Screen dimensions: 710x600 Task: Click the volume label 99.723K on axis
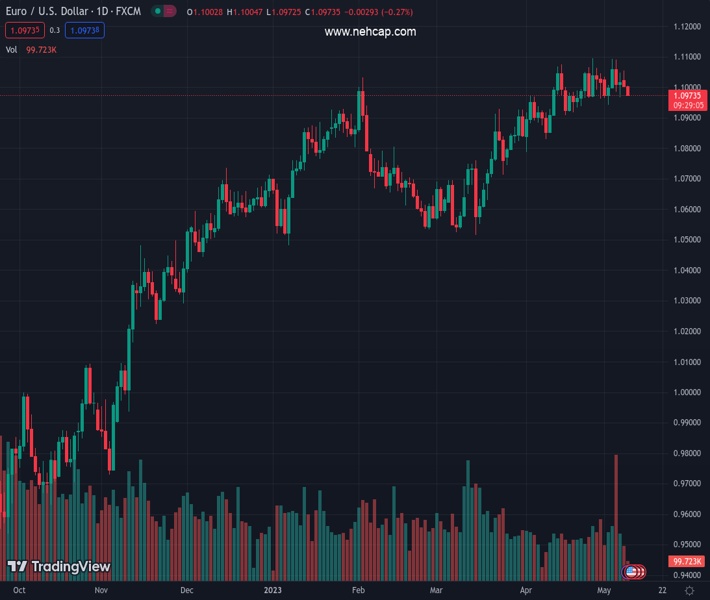point(686,561)
